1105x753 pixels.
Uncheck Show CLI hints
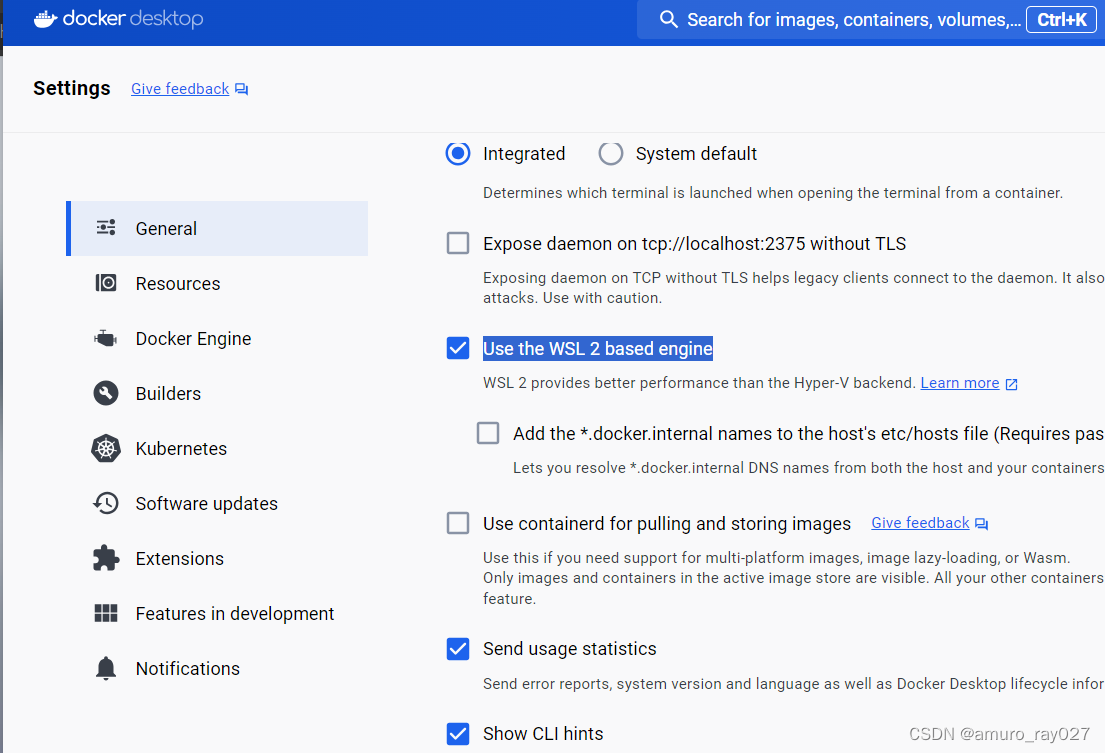tap(458, 733)
